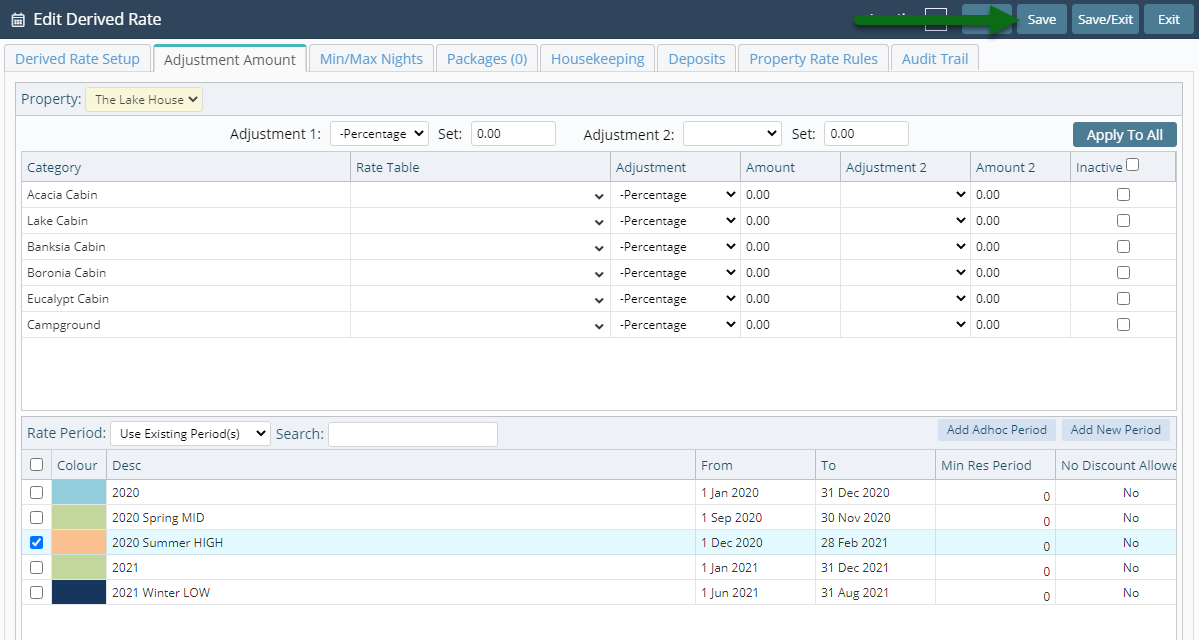This screenshot has height=640, width=1199.
Task: Toggle the select-all rate periods checkbox
Action: 36,464
